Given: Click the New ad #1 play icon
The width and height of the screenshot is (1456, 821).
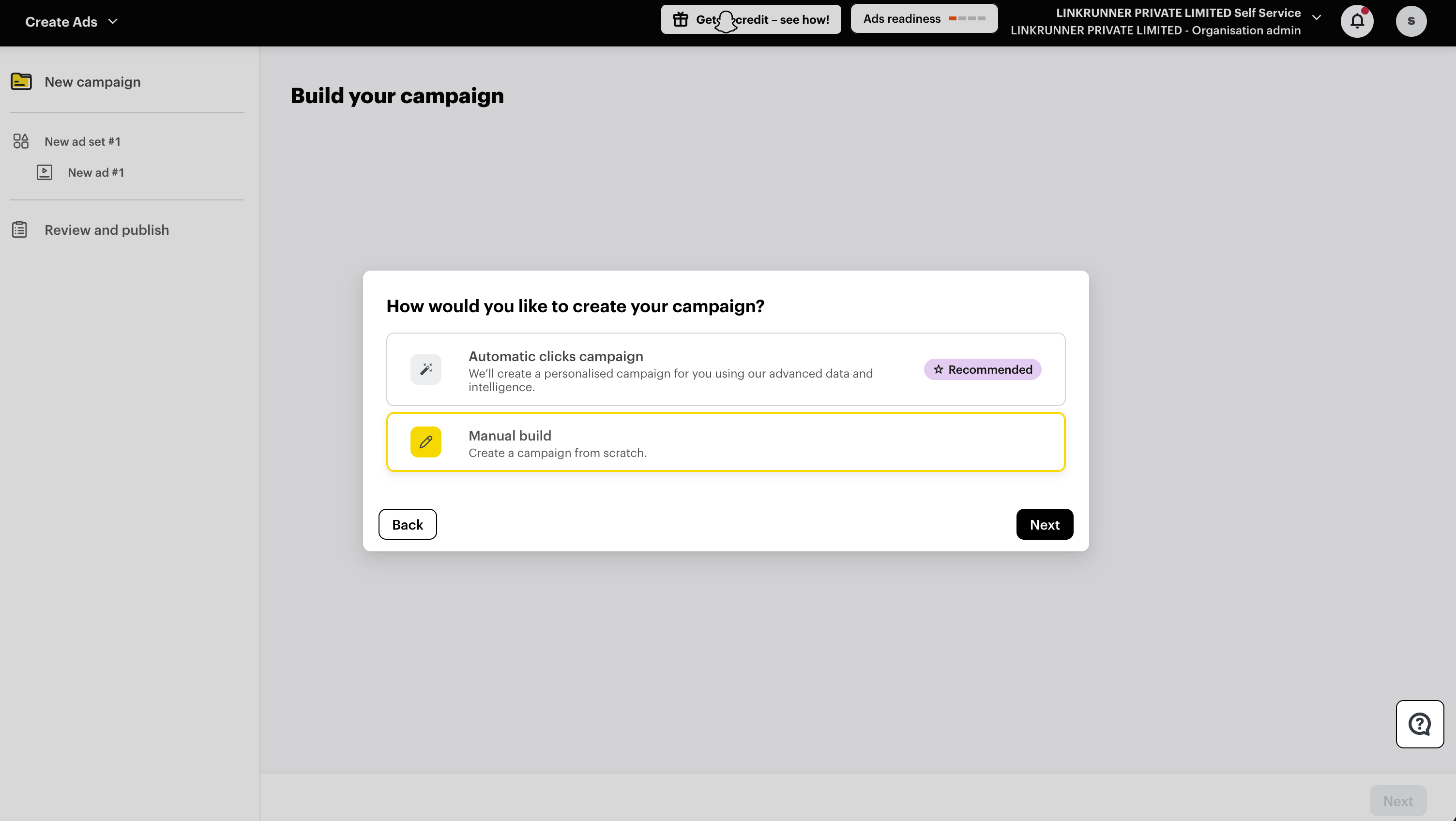Looking at the screenshot, I should click(x=45, y=172).
